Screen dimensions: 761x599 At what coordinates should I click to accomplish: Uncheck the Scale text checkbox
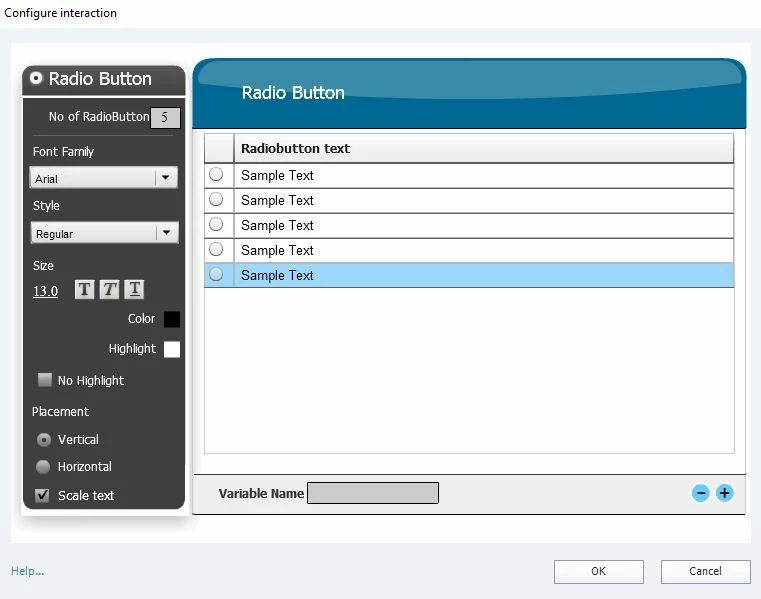pyautogui.click(x=42, y=495)
